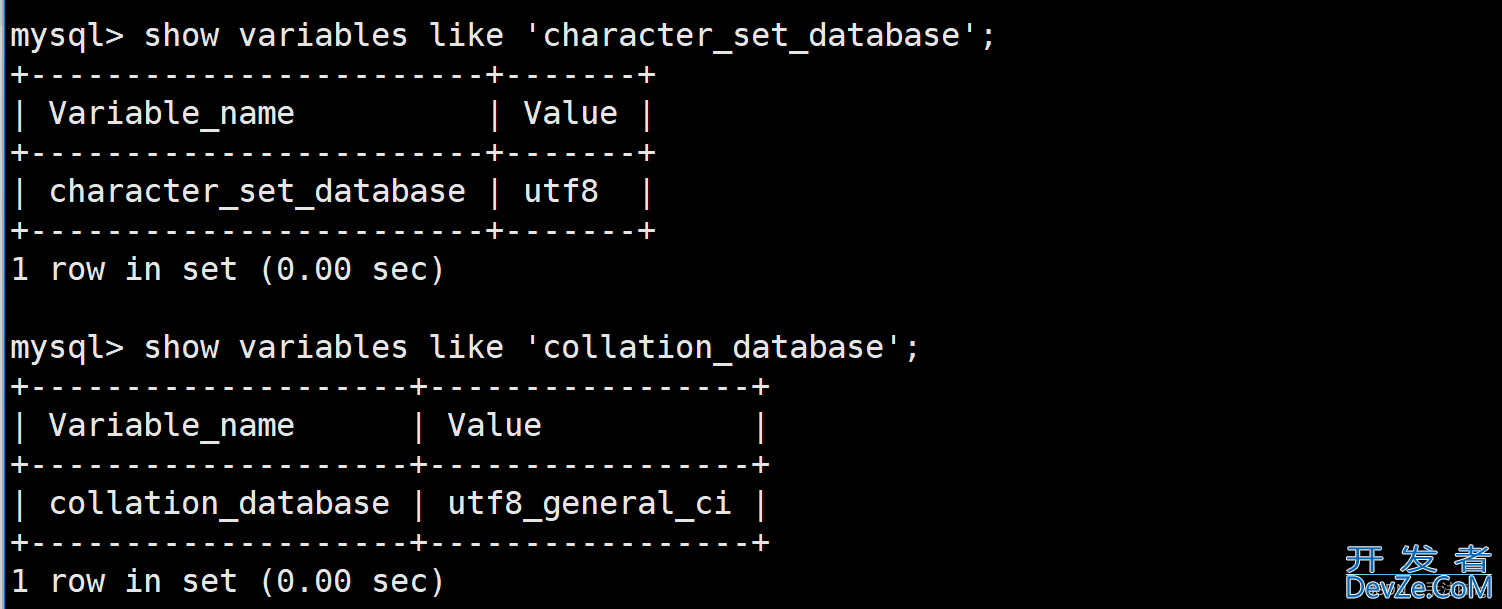
Task: Click the character_set_database row cell
Action: point(257,192)
